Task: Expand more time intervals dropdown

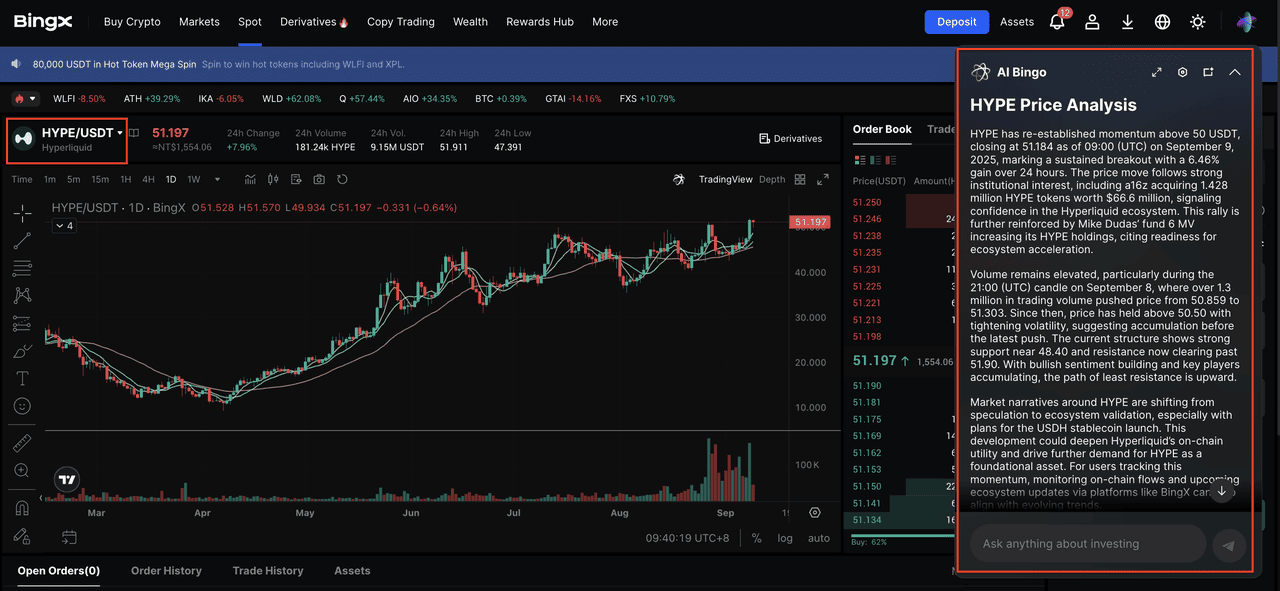Action: pyautogui.click(x=218, y=180)
